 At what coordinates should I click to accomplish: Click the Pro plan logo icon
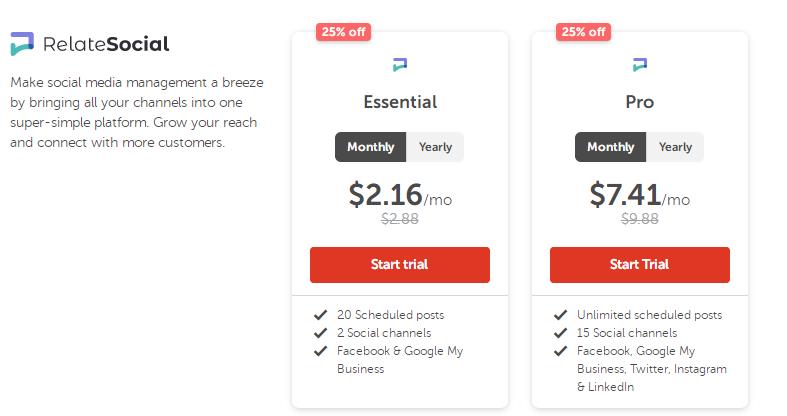click(x=640, y=65)
